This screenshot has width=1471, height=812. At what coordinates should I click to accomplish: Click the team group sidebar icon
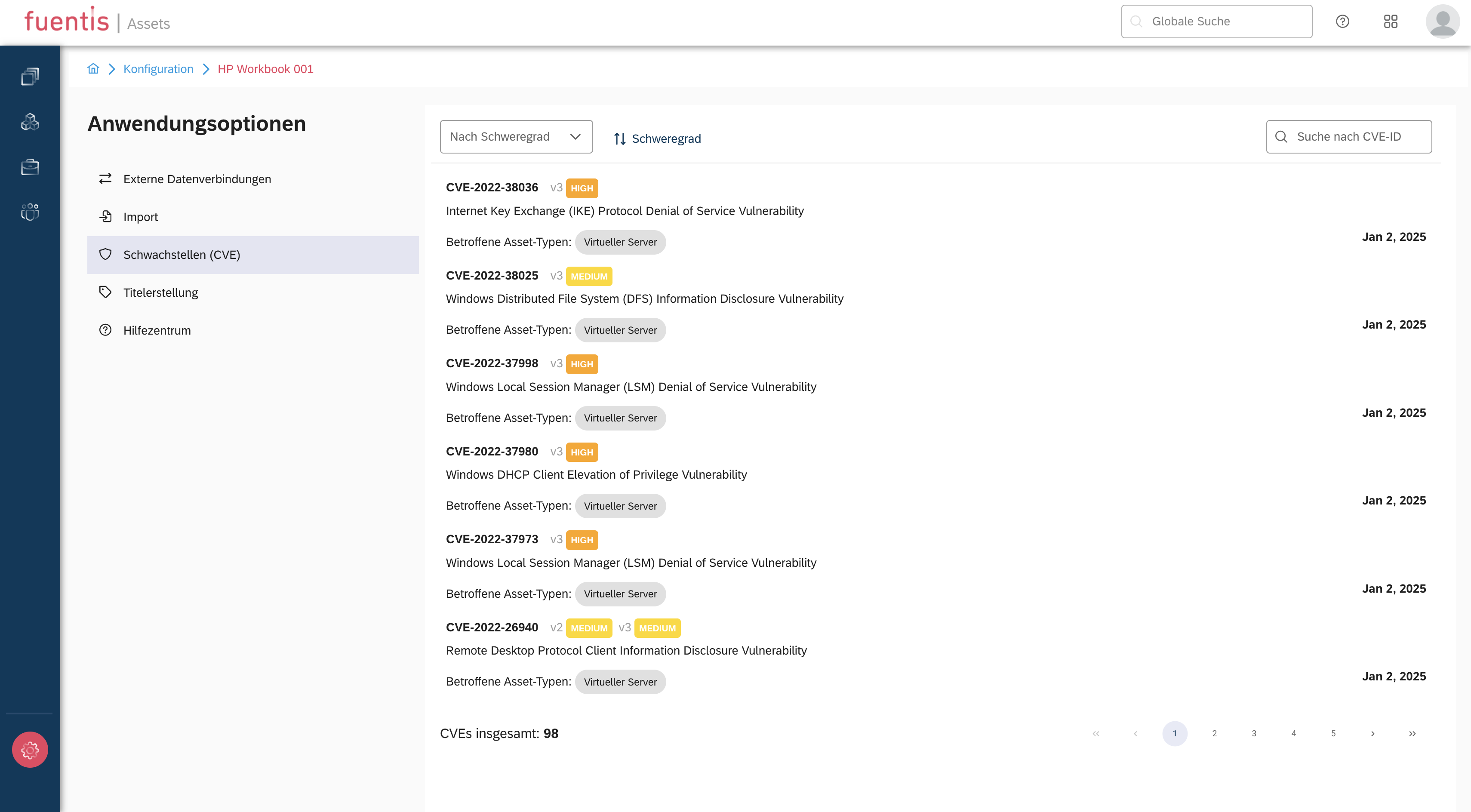(x=30, y=212)
